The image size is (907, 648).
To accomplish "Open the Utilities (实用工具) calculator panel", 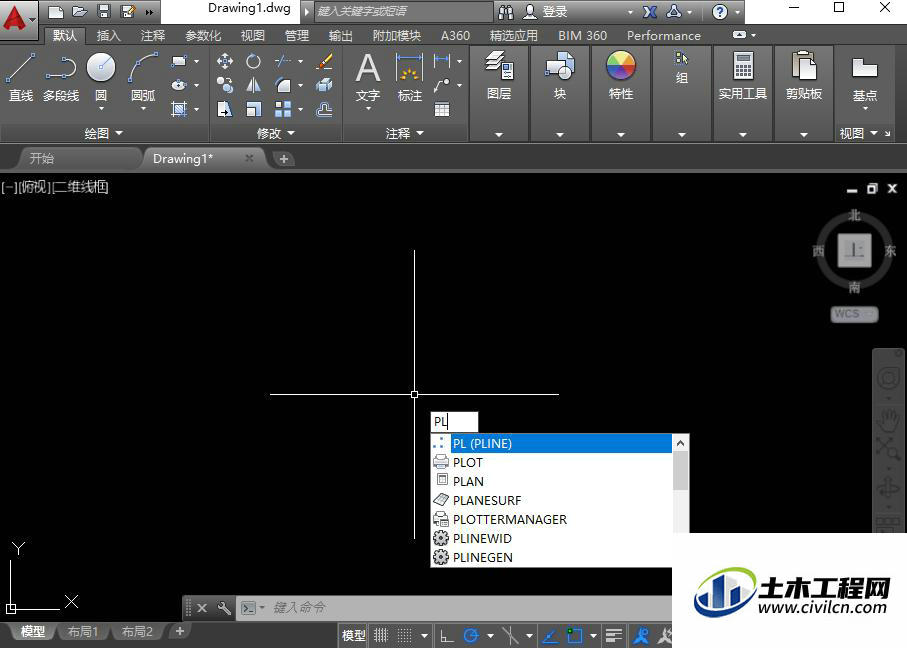I will [x=743, y=75].
